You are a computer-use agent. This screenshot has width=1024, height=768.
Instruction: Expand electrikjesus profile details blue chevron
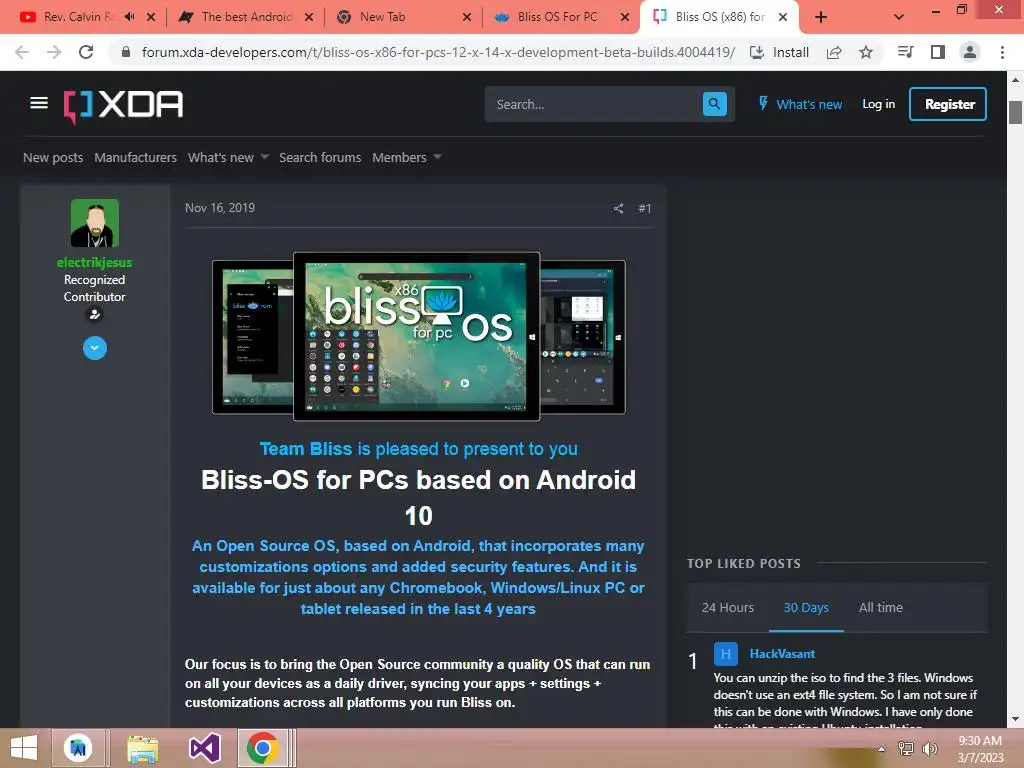tap(95, 348)
